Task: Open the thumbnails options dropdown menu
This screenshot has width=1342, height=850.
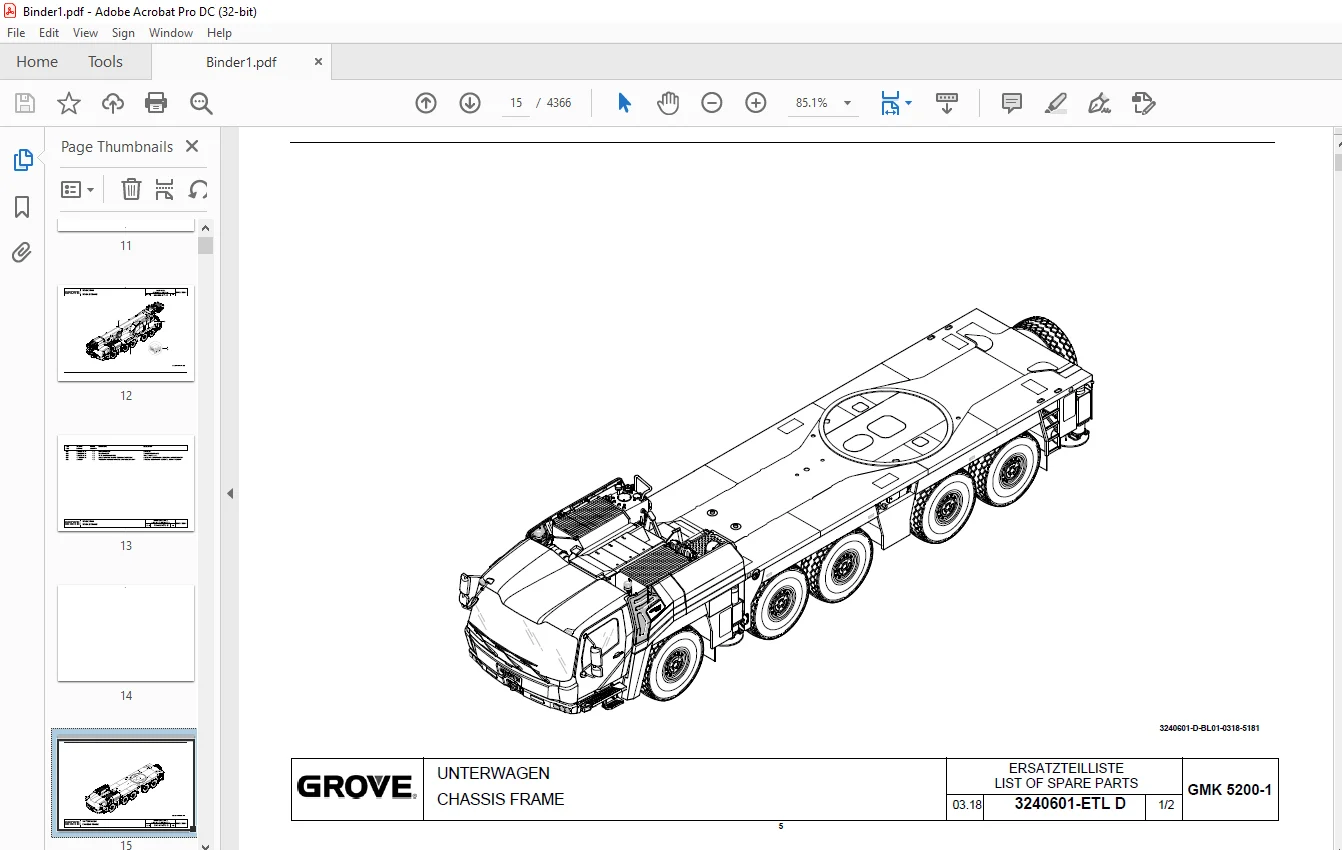Action: (x=77, y=189)
